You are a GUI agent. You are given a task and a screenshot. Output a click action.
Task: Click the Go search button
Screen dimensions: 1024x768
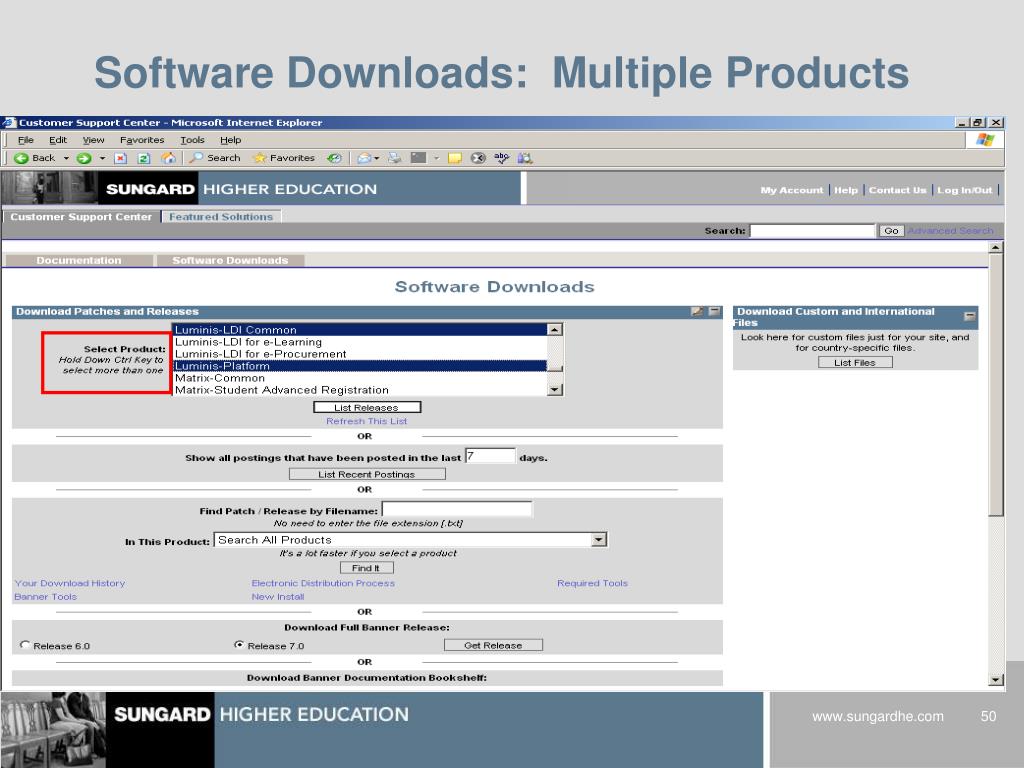coord(891,231)
